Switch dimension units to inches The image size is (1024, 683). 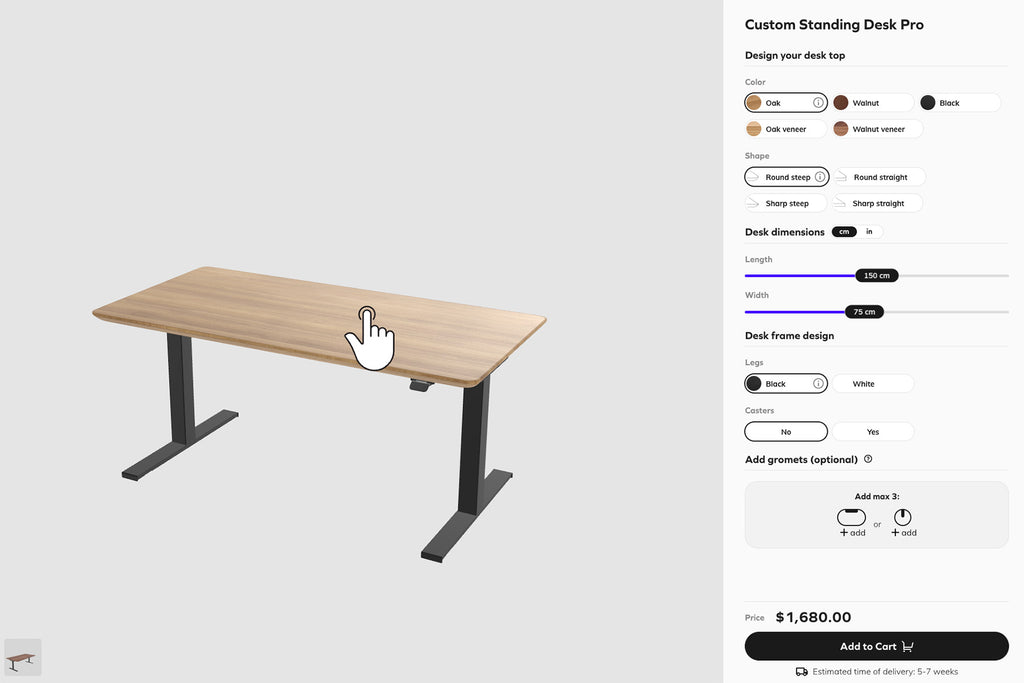[869, 232]
